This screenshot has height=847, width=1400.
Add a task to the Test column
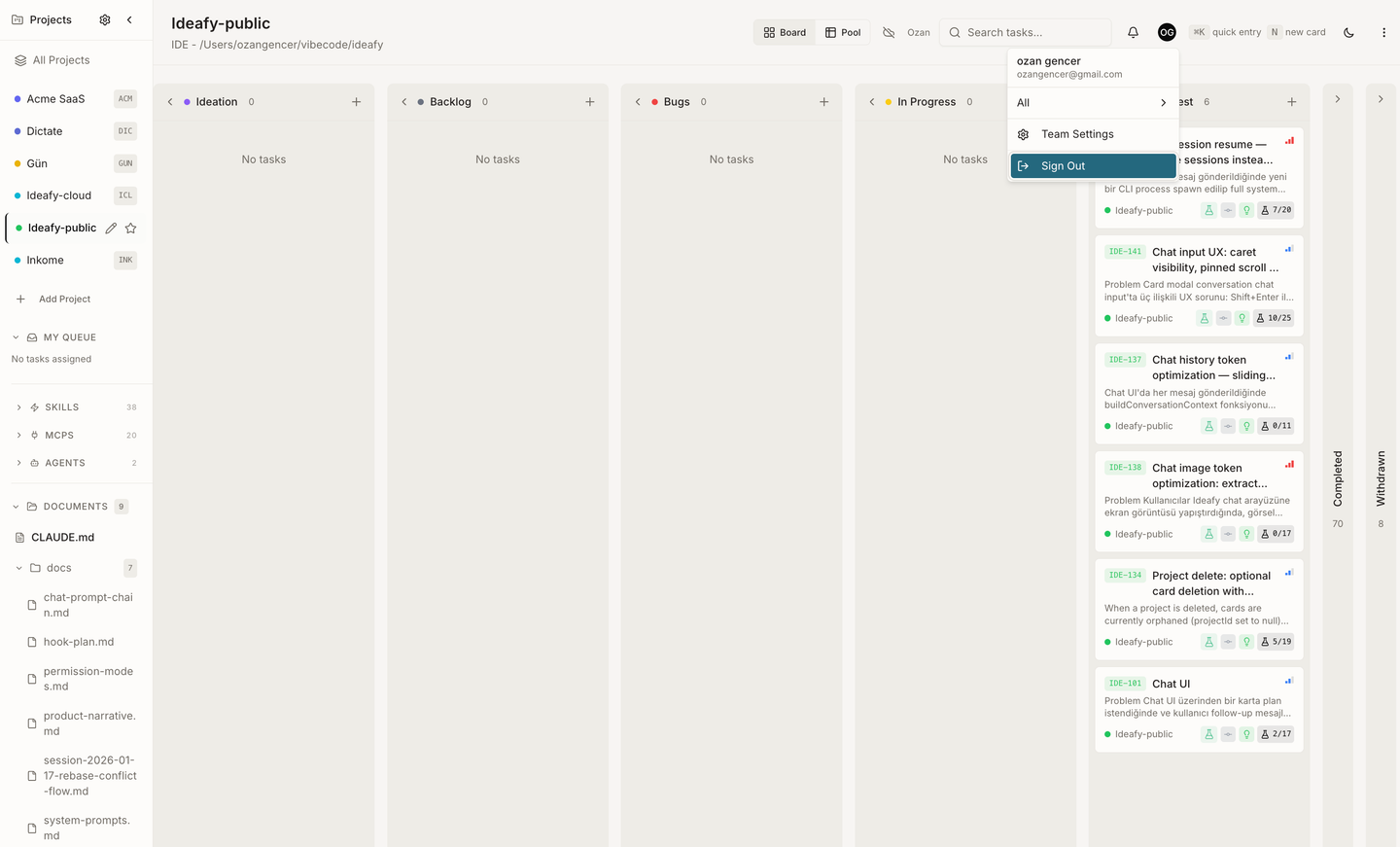pos(1291,101)
